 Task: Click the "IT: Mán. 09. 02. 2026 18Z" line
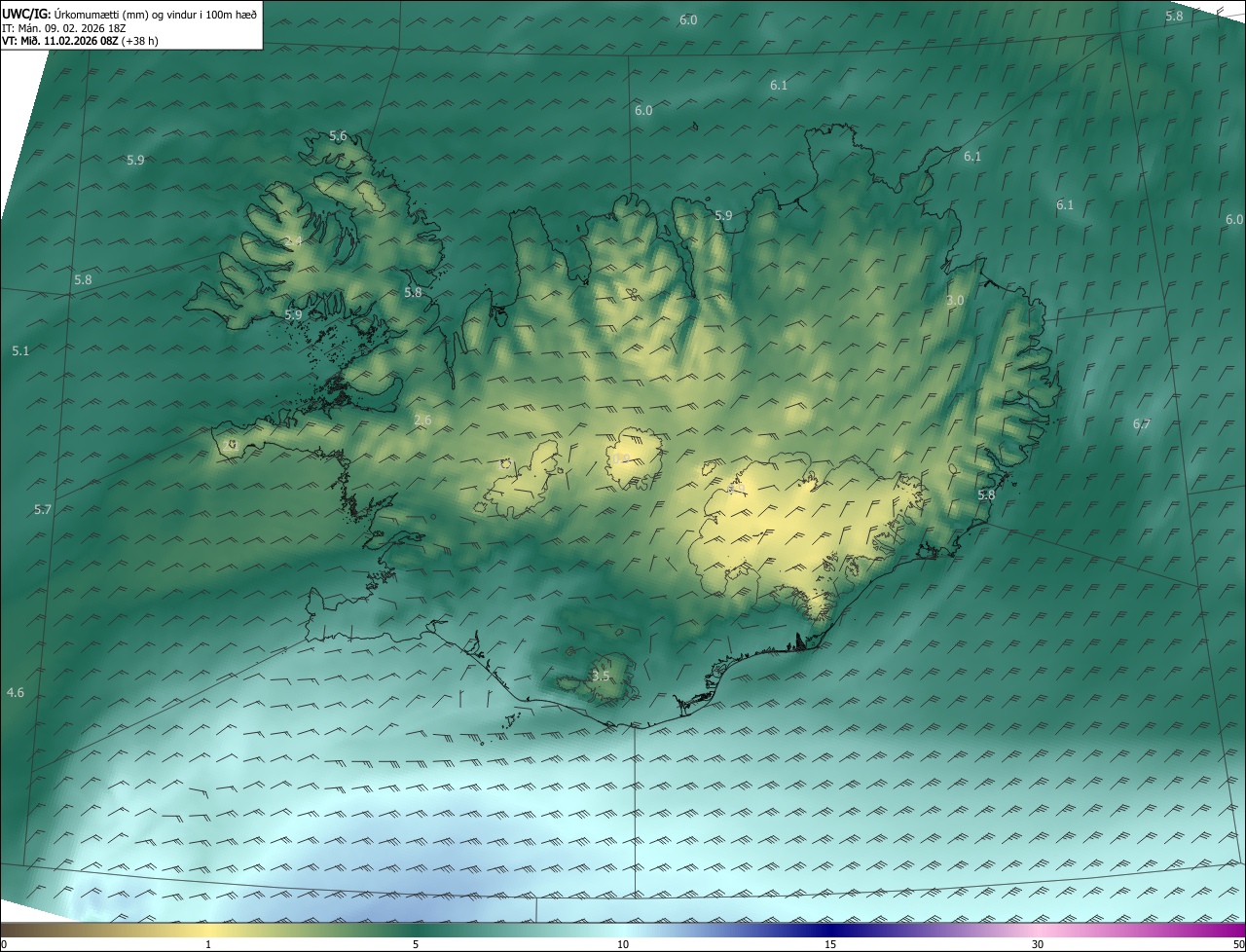[64, 27]
